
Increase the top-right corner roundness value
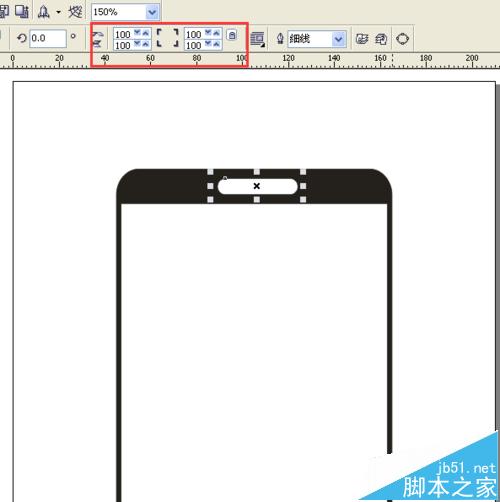(217, 33)
